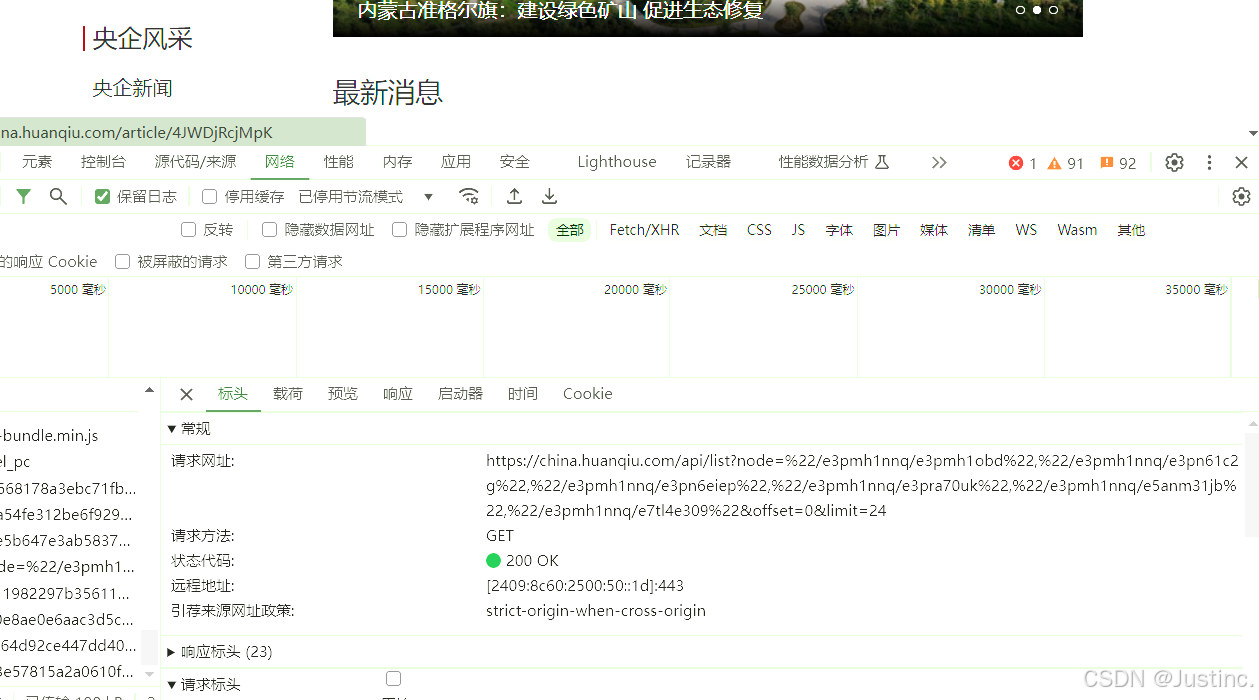Filter requests by CSS

[759, 230]
